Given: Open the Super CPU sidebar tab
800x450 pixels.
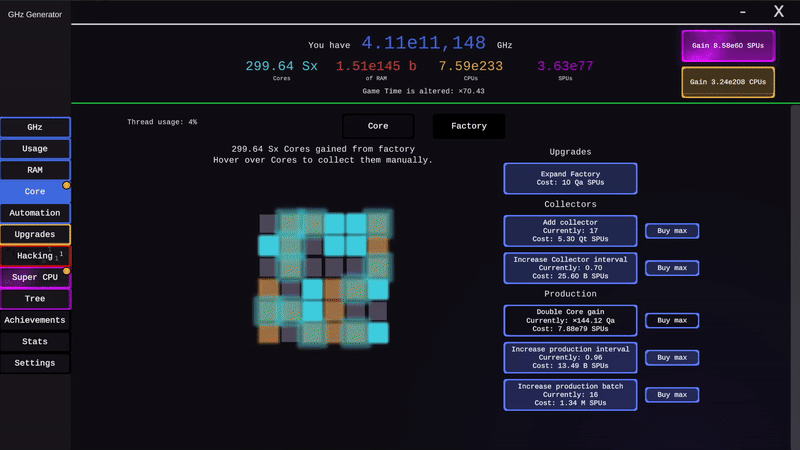Looking at the screenshot, I should tap(35, 277).
